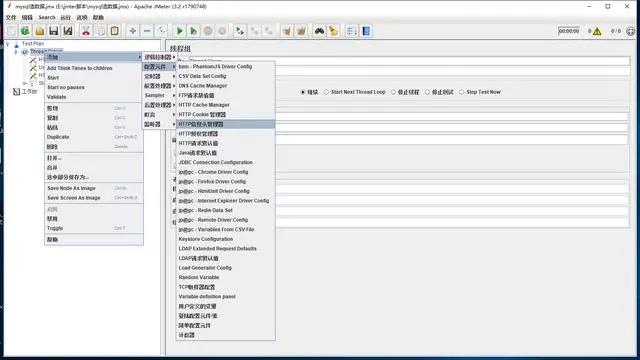The width and height of the screenshot is (640, 360).
Task: Collapse the Test Plan tree node
Action: pyautogui.click(x=8, y=44)
